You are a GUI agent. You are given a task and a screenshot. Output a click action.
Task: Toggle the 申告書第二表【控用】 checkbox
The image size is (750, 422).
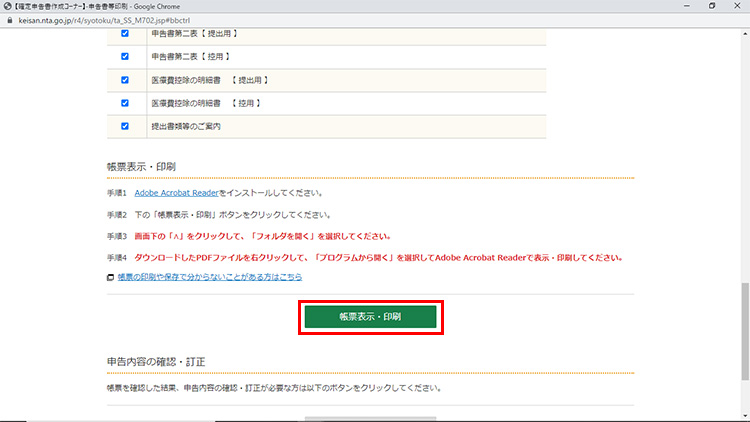pyautogui.click(x=125, y=56)
